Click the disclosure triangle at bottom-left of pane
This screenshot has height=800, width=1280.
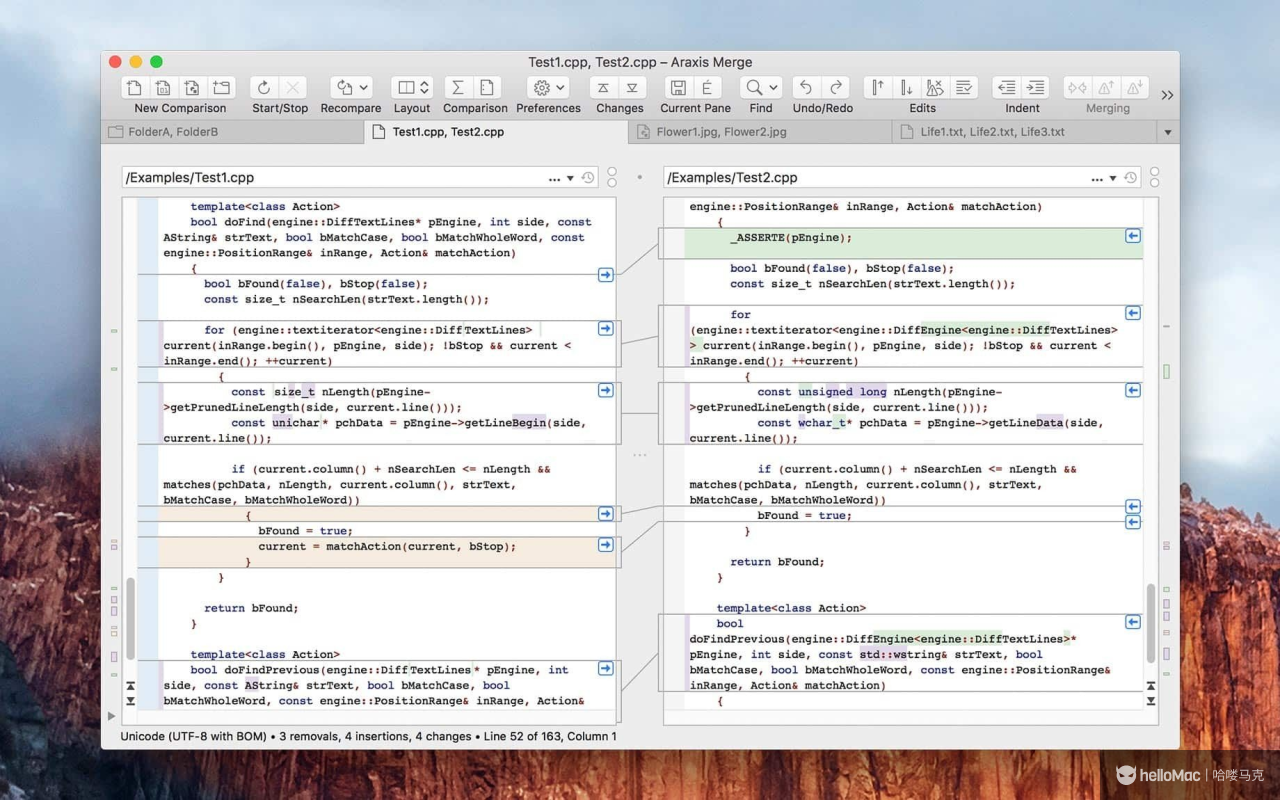[x=111, y=716]
